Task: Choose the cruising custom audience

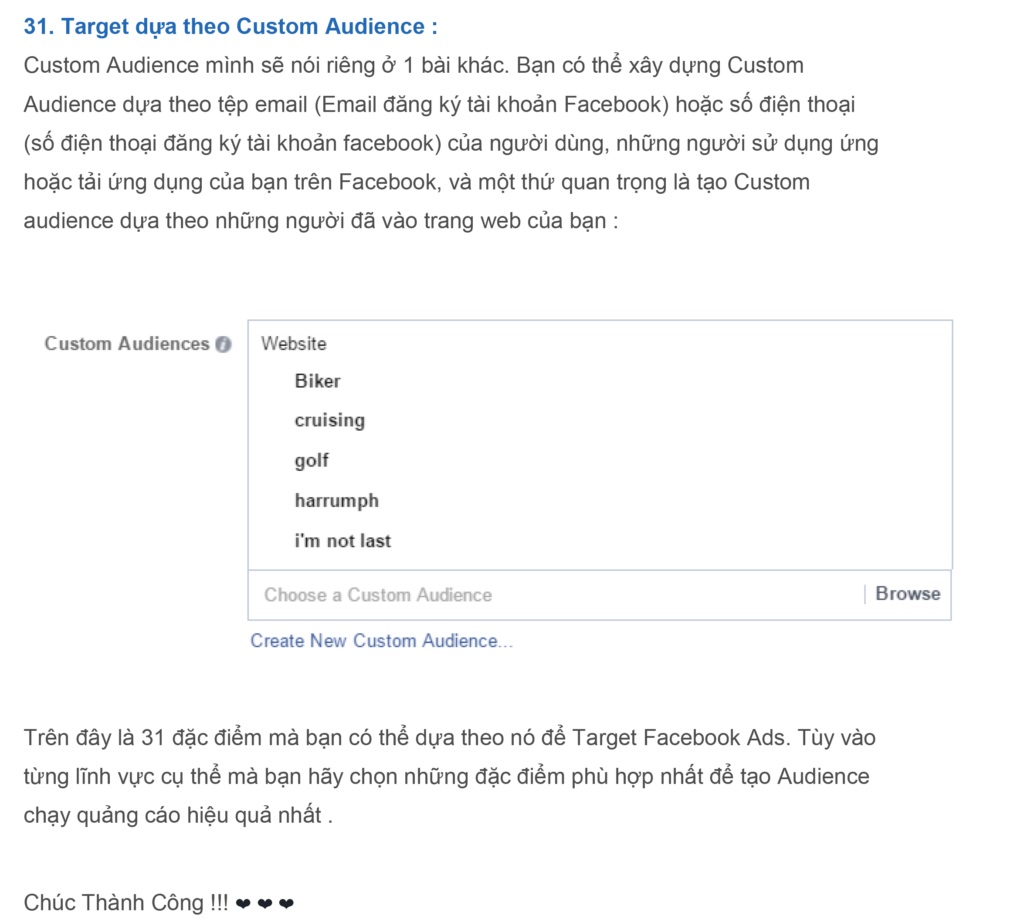Action: coord(330,420)
